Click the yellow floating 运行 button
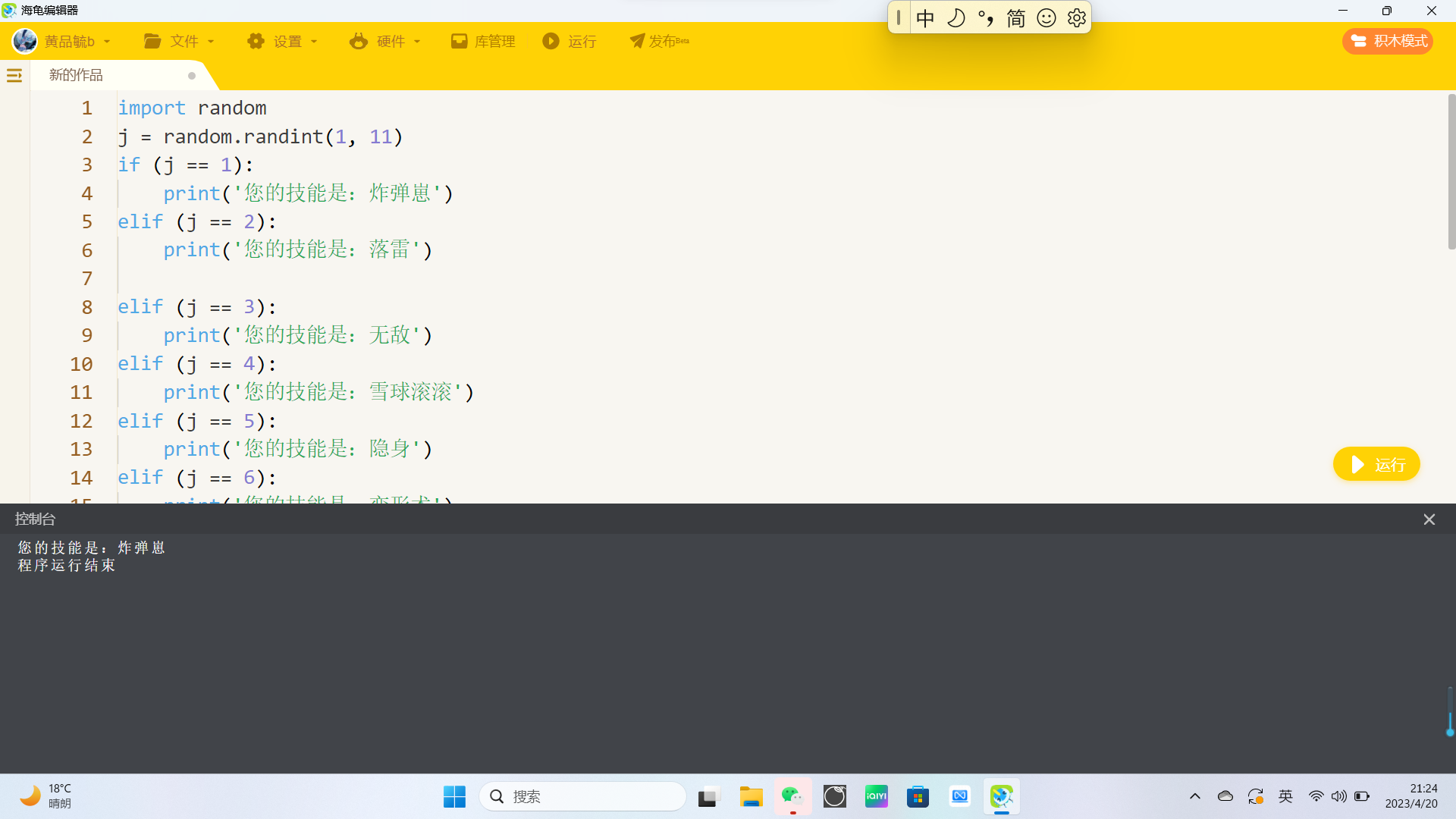The image size is (1456, 819). (1376, 464)
